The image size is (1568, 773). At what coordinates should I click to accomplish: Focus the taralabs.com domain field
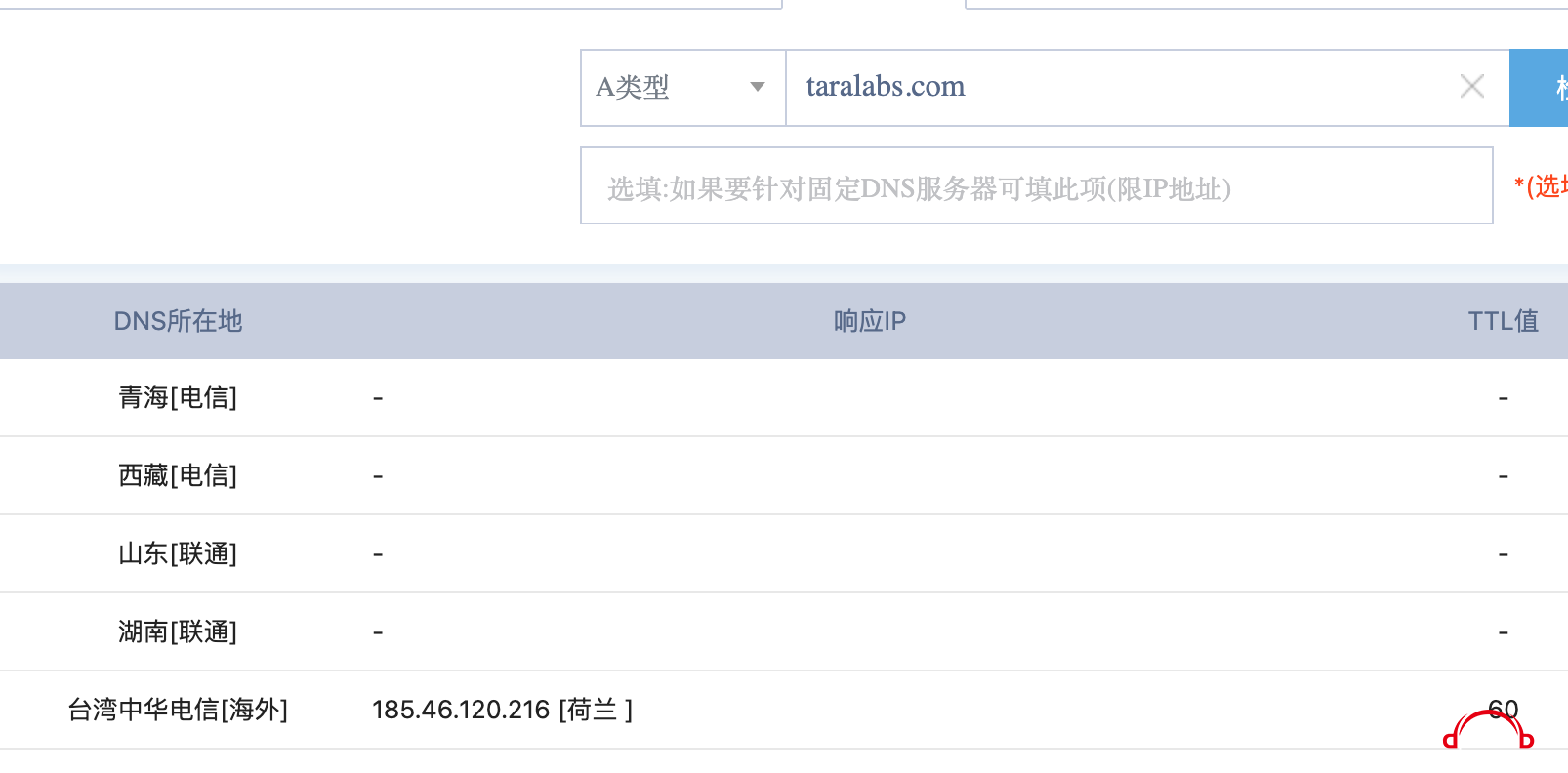click(x=1122, y=88)
